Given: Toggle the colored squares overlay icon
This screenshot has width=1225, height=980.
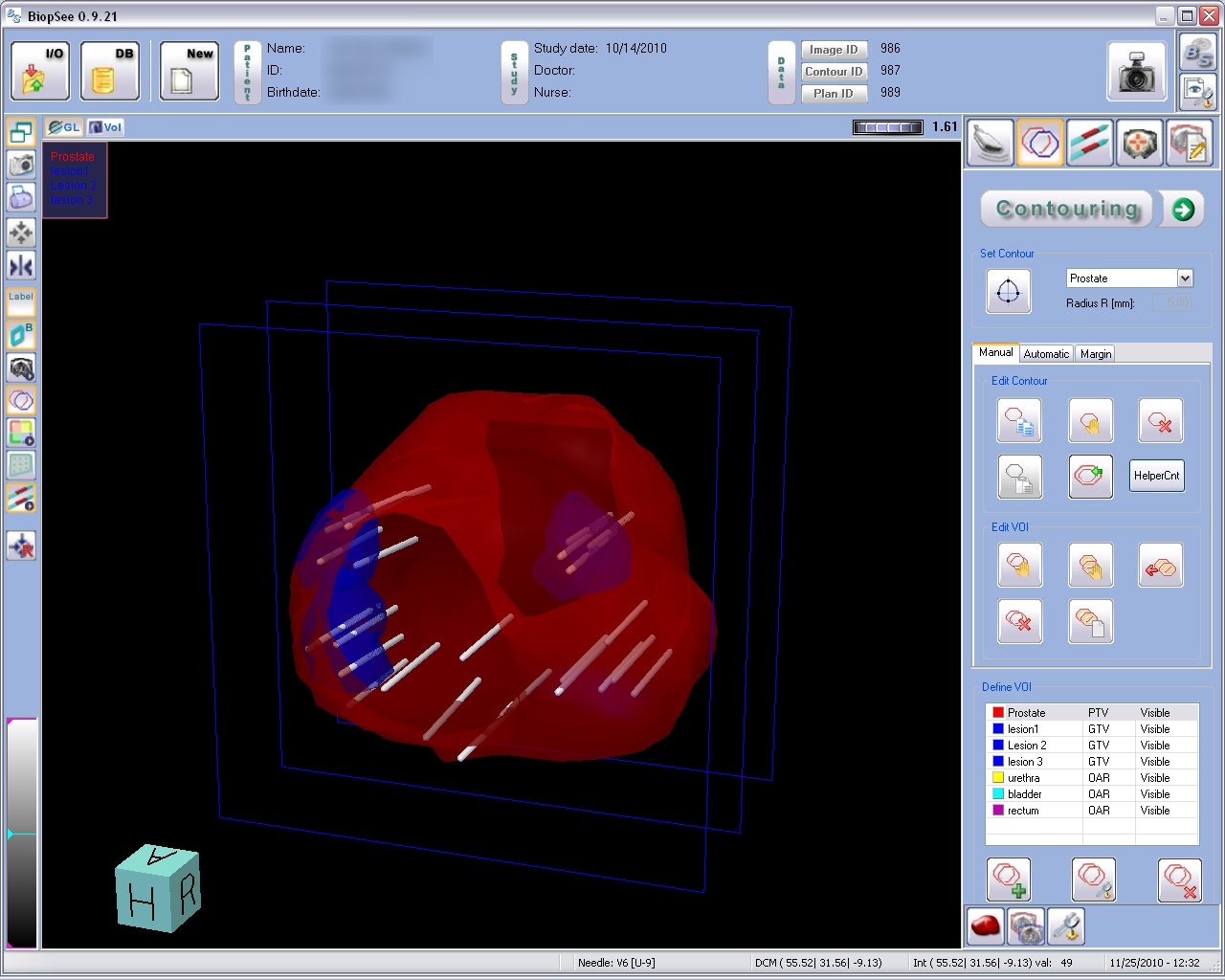Looking at the screenshot, I should click(x=21, y=433).
